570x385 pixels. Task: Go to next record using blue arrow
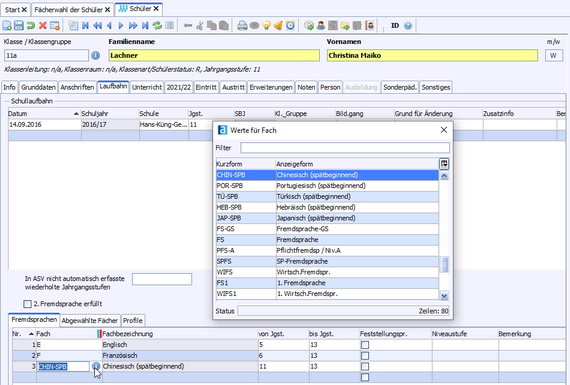(121, 25)
